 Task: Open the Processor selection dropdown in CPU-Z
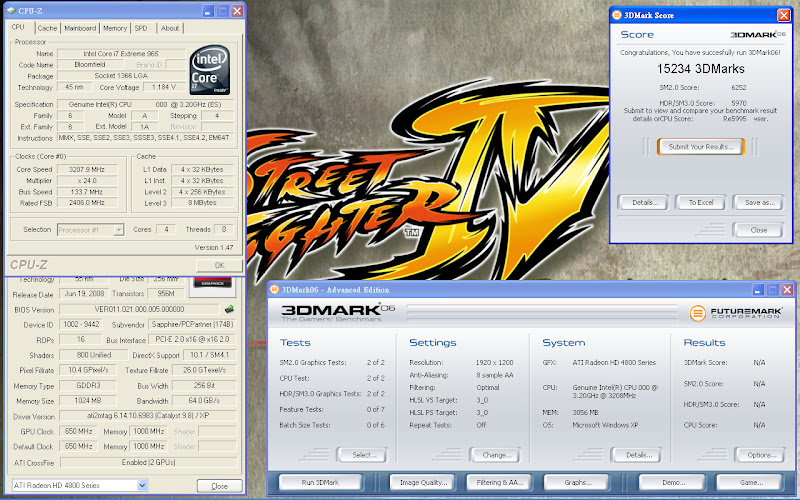coord(118,230)
